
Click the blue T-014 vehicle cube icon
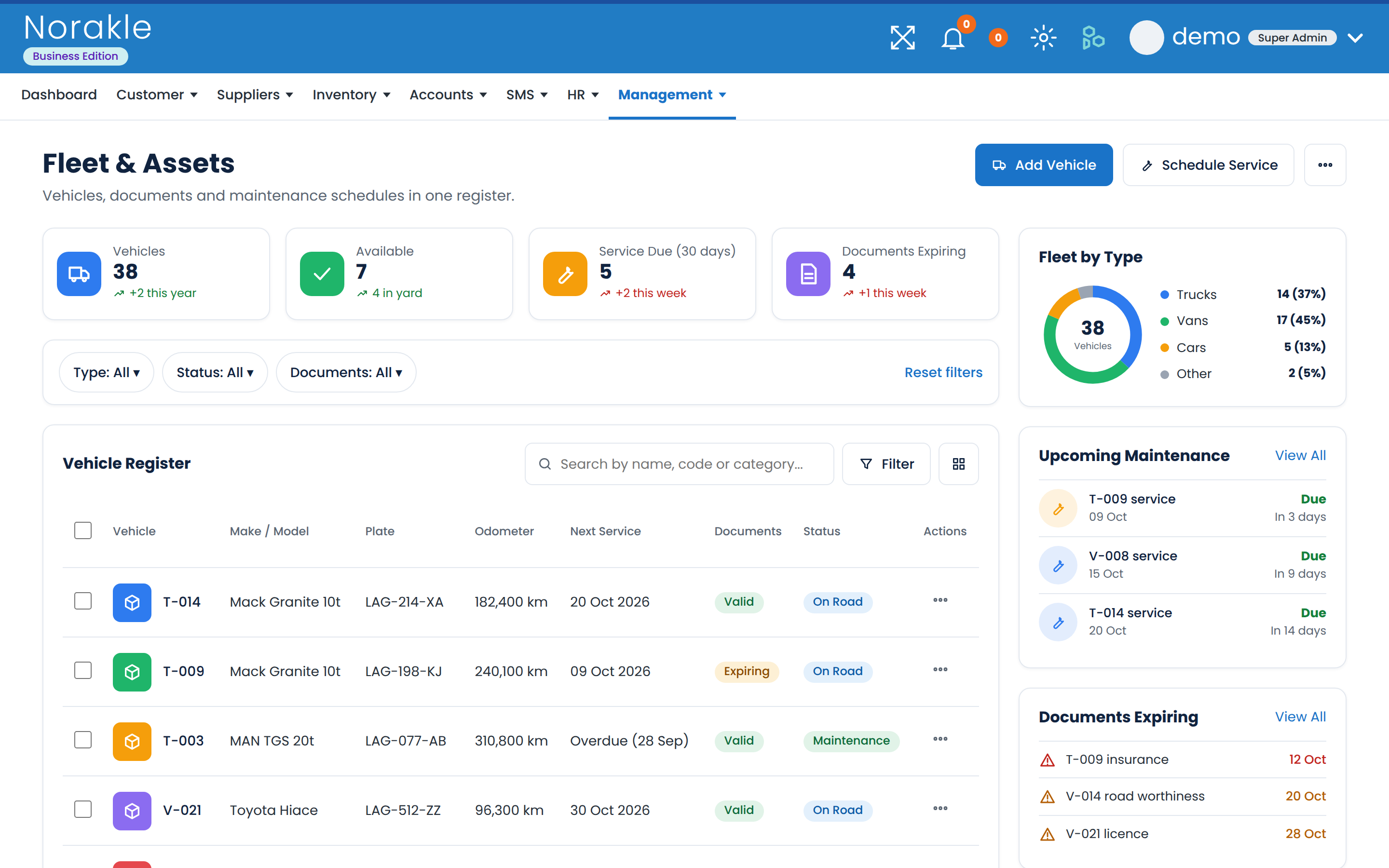(132, 603)
